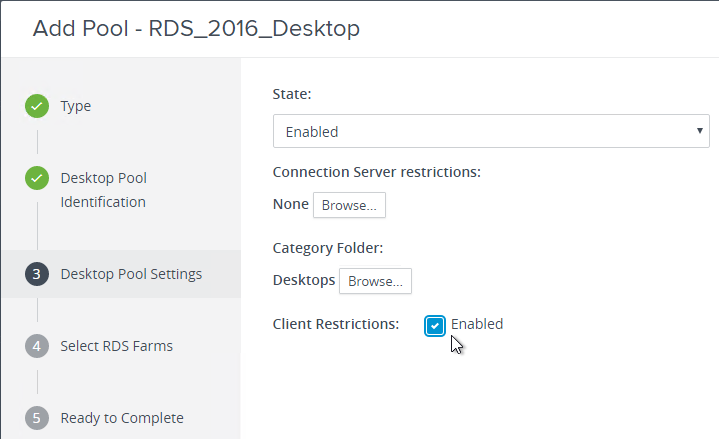Click the step 5 circle icon
The width and height of the screenshot is (719, 439).
37,418
